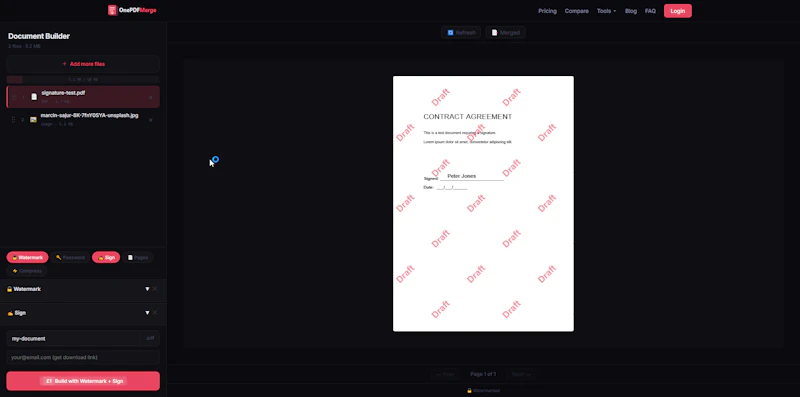Go to the Compare page
This screenshot has height=397, width=800.
577,11
